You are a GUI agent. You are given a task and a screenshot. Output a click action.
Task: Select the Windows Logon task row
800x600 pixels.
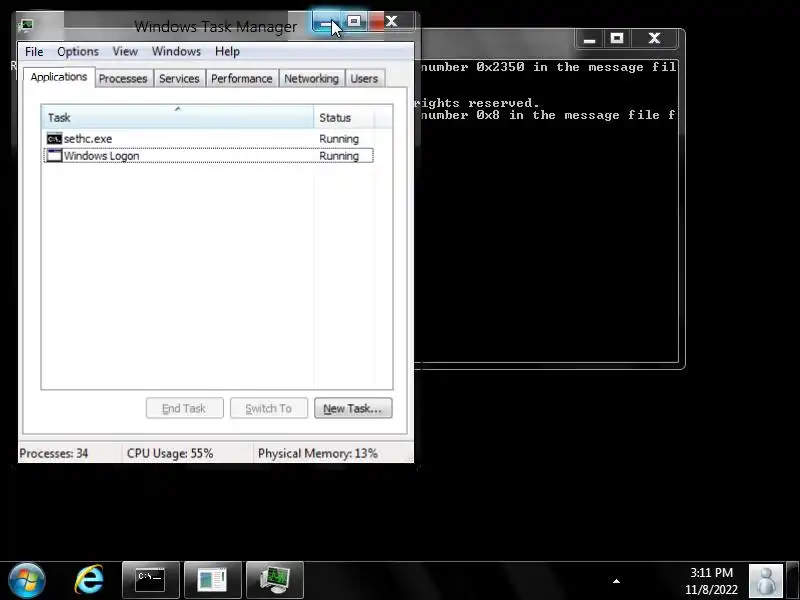coord(209,156)
